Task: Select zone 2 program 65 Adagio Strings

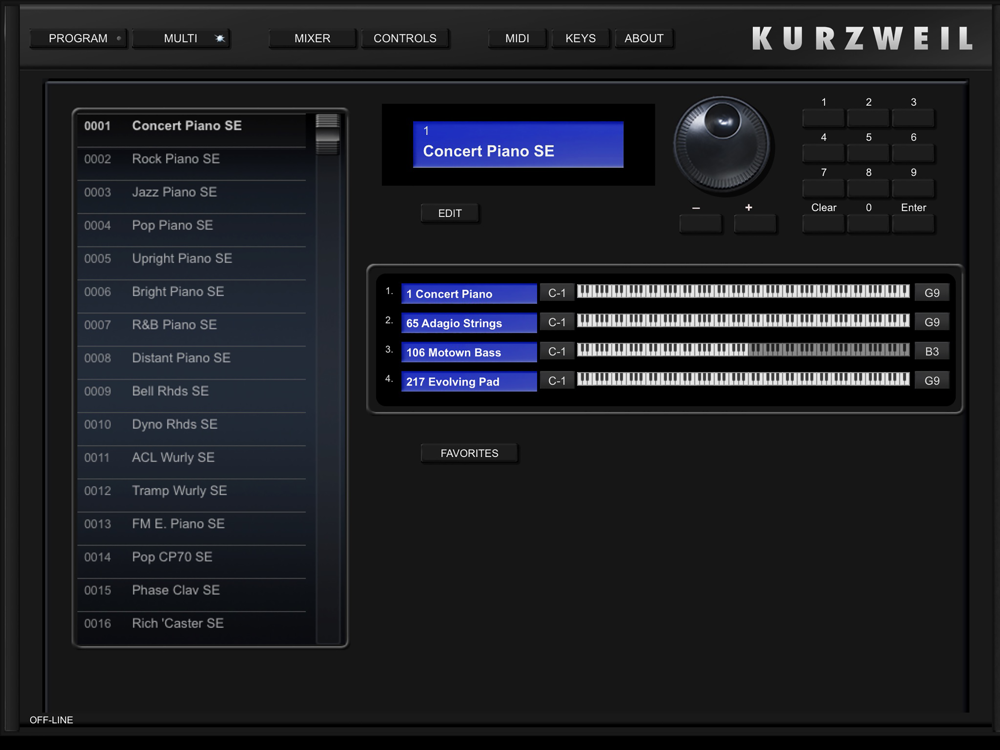Action: click(x=469, y=323)
